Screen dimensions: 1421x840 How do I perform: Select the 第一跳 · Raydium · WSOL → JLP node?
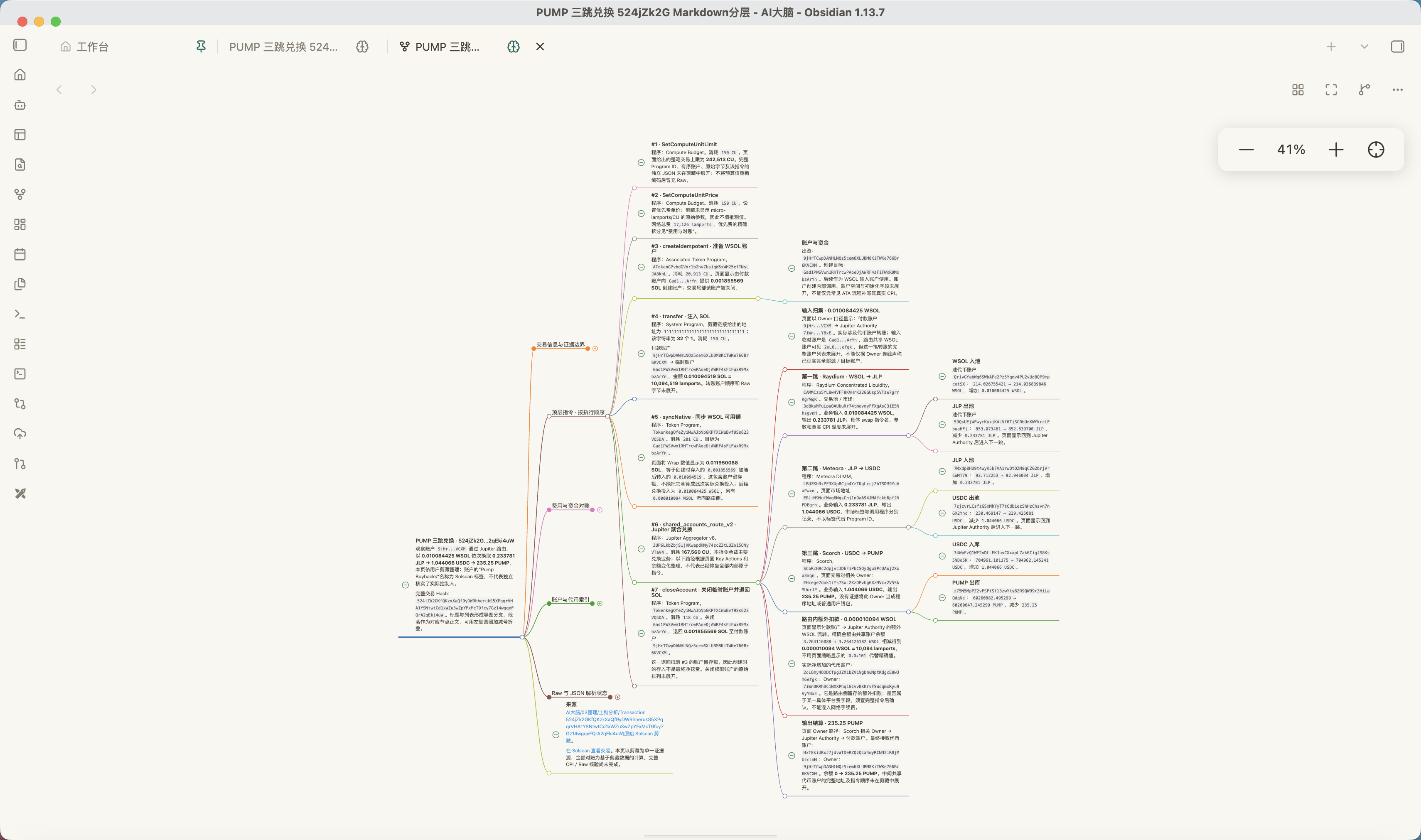[841, 376]
